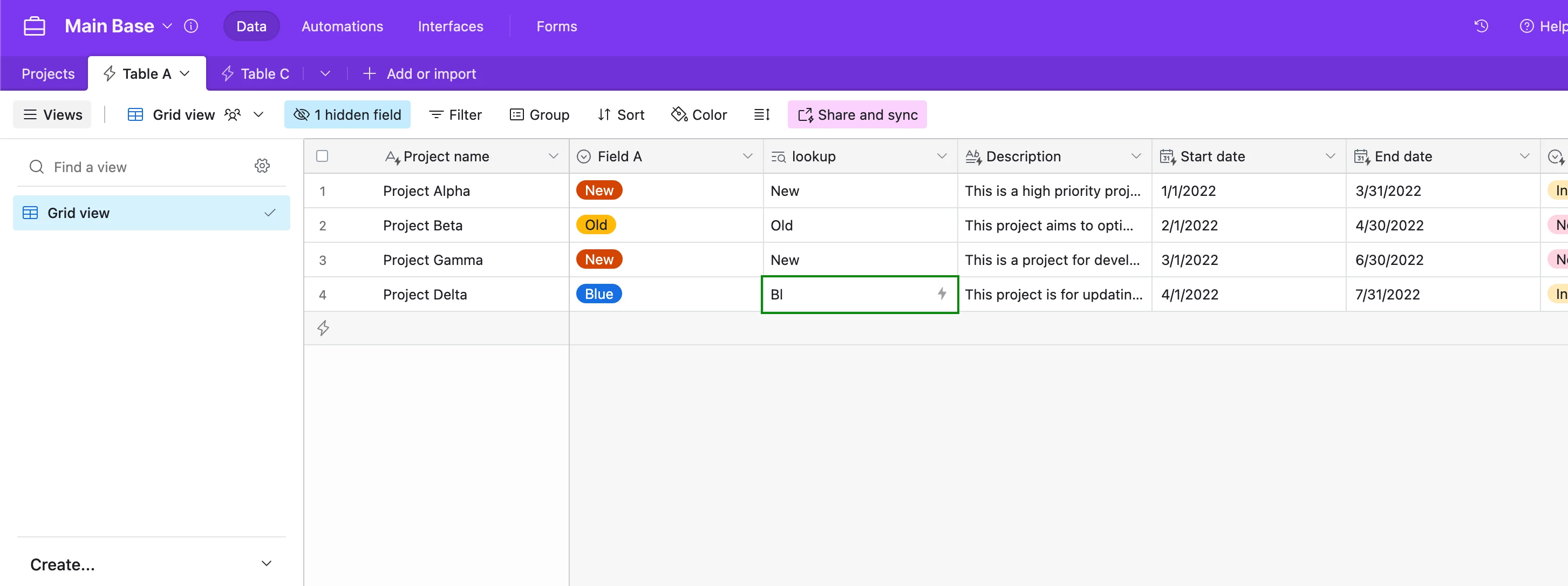1568x586 pixels.
Task: Open the Filter menu
Action: tap(455, 114)
